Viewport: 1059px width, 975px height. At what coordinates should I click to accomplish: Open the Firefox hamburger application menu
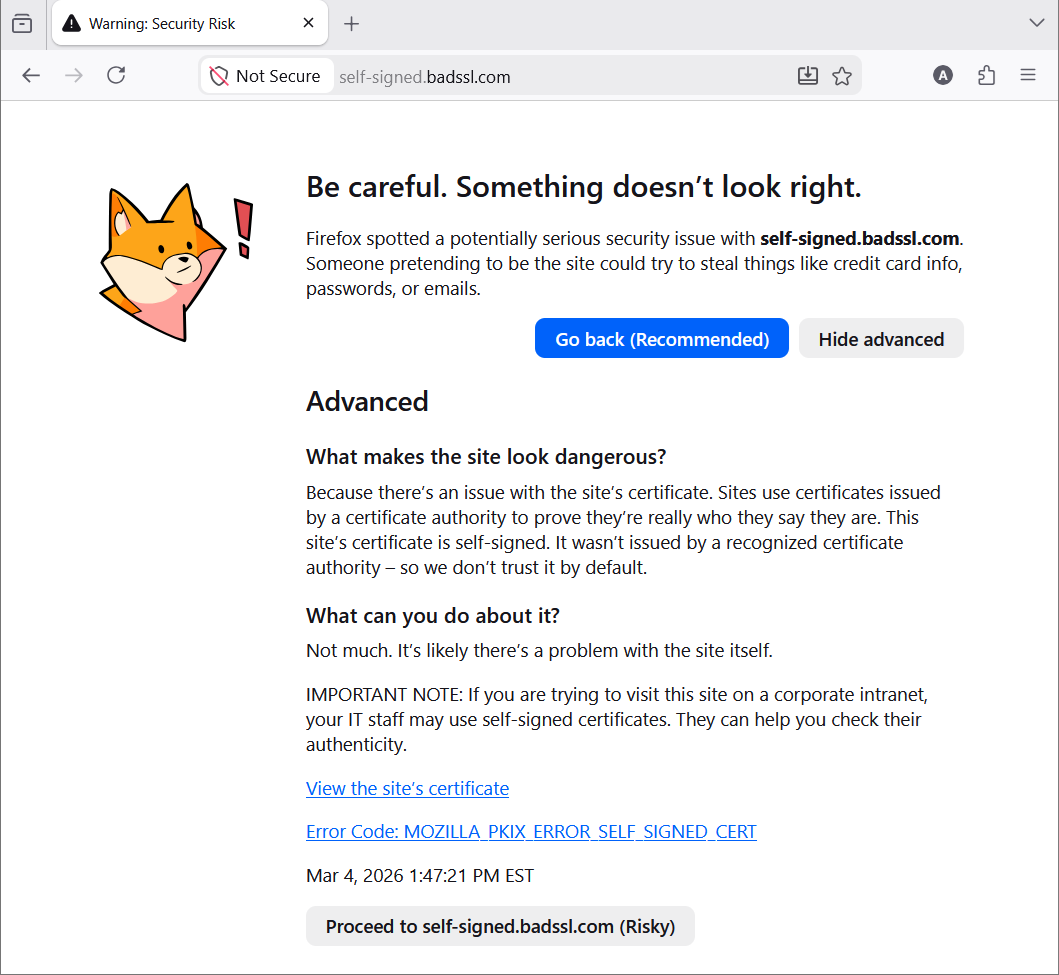coord(1028,76)
